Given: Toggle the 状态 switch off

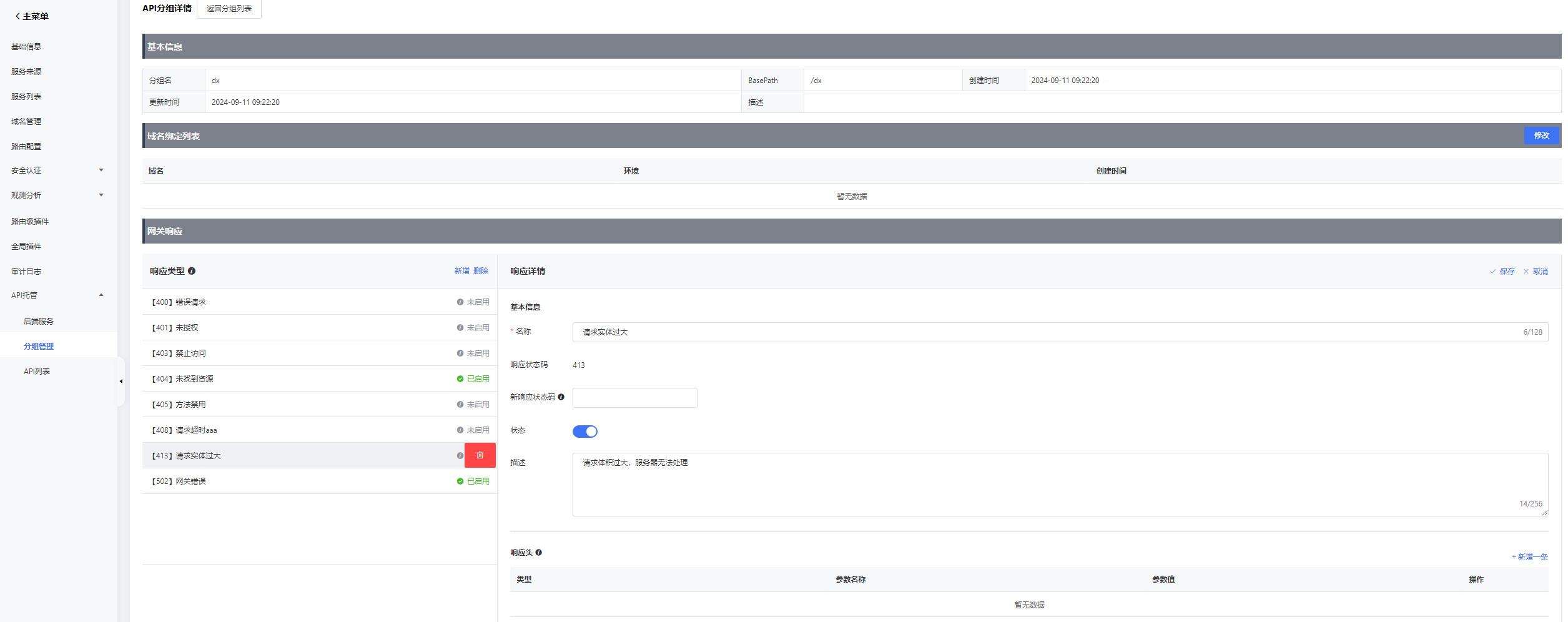Looking at the screenshot, I should pyautogui.click(x=584, y=432).
